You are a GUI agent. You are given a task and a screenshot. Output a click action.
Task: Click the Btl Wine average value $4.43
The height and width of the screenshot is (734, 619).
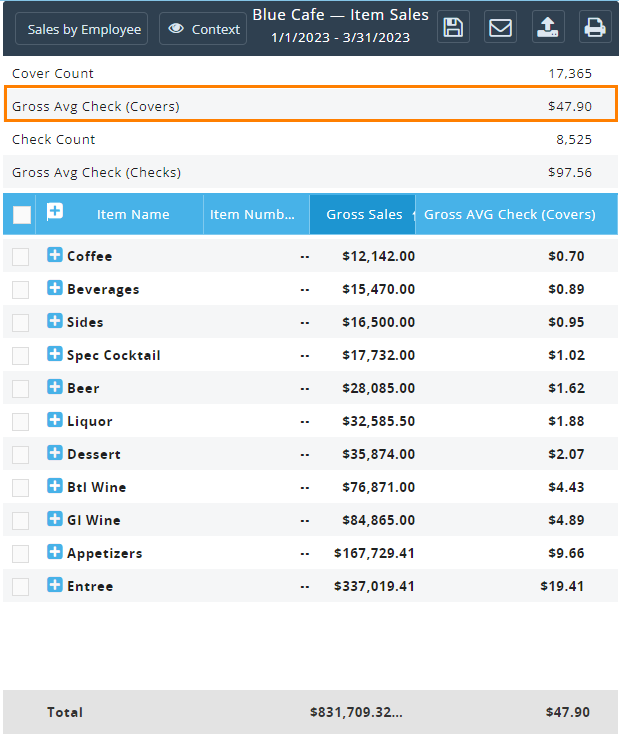click(566, 487)
